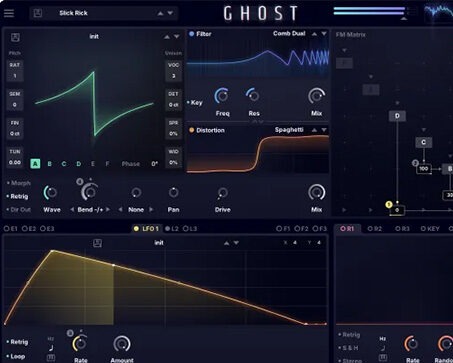Select oscillator F
453x363 pixels.
107,164
